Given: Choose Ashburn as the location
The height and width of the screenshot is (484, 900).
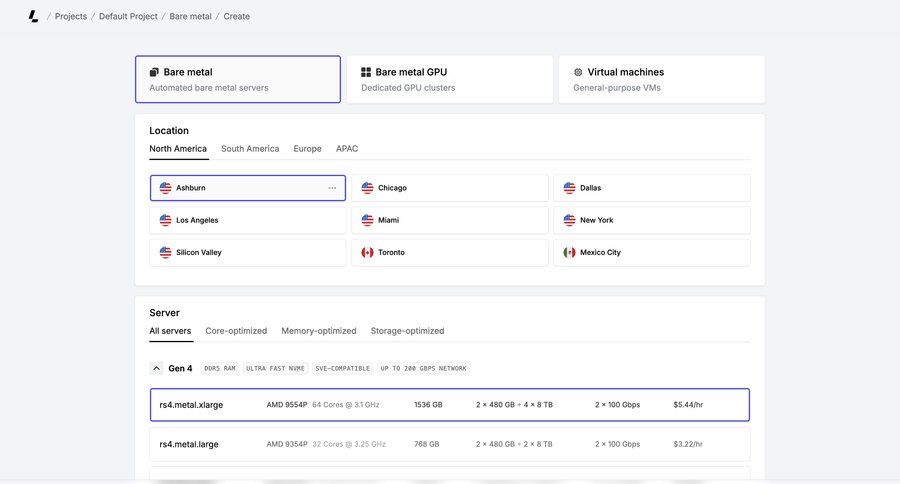Looking at the screenshot, I should click(x=247, y=188).
